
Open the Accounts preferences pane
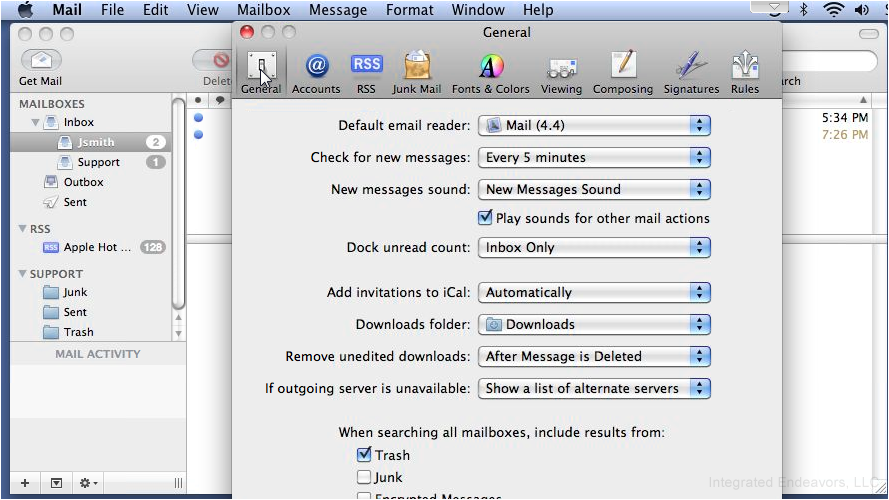[316, 74]
